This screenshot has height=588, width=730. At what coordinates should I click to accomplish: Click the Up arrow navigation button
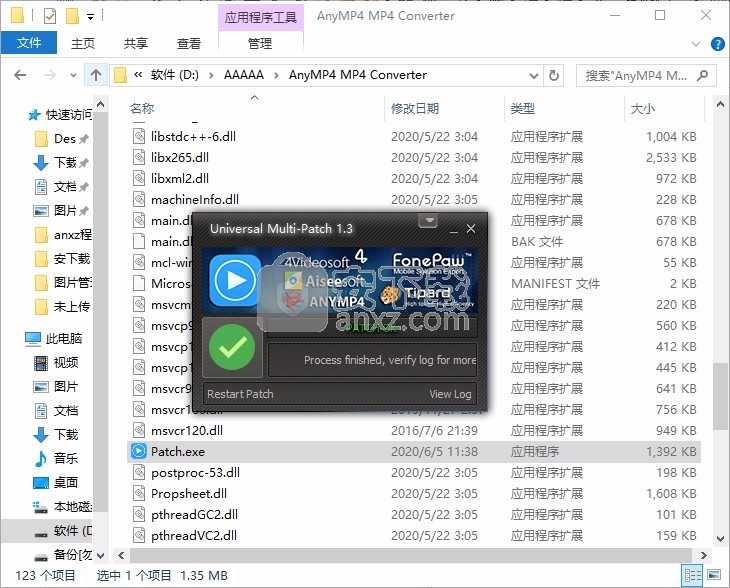pos(95,75)
